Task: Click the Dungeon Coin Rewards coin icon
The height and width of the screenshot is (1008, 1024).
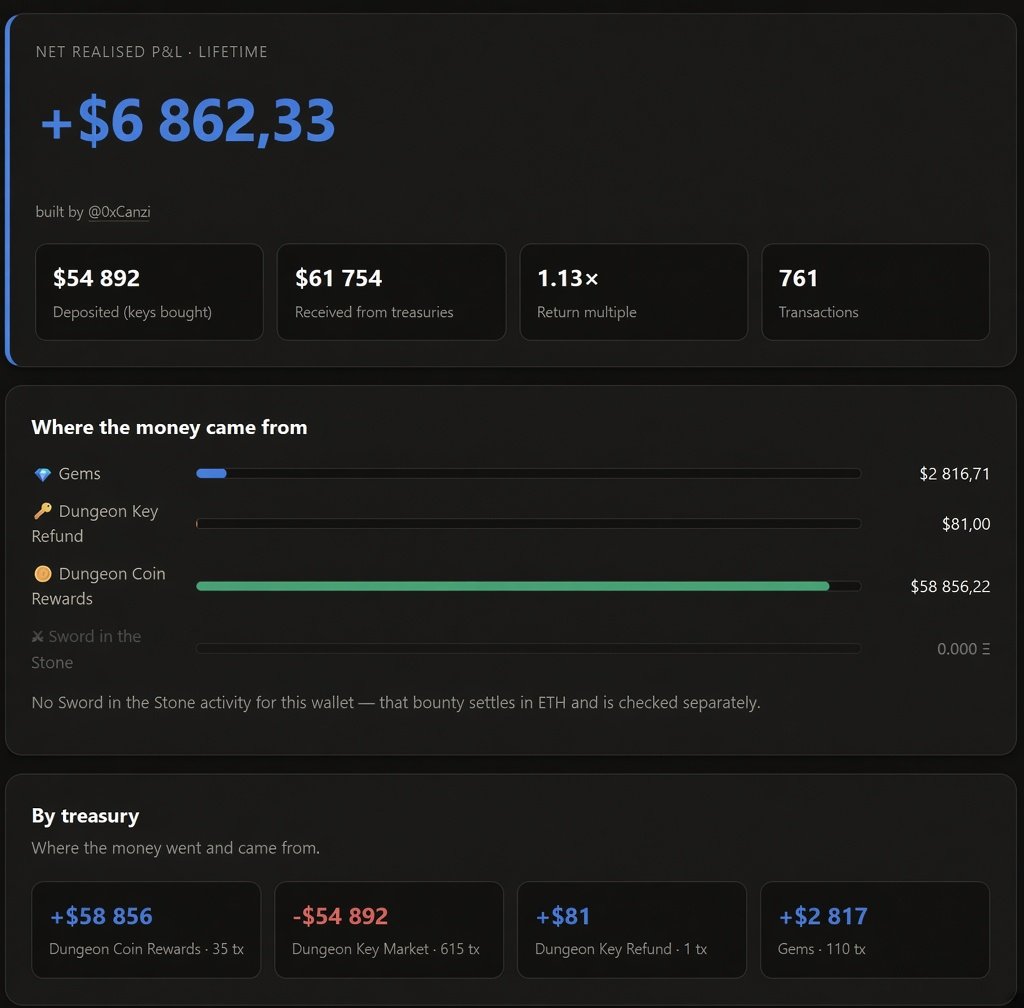Action: click(42, 574)
